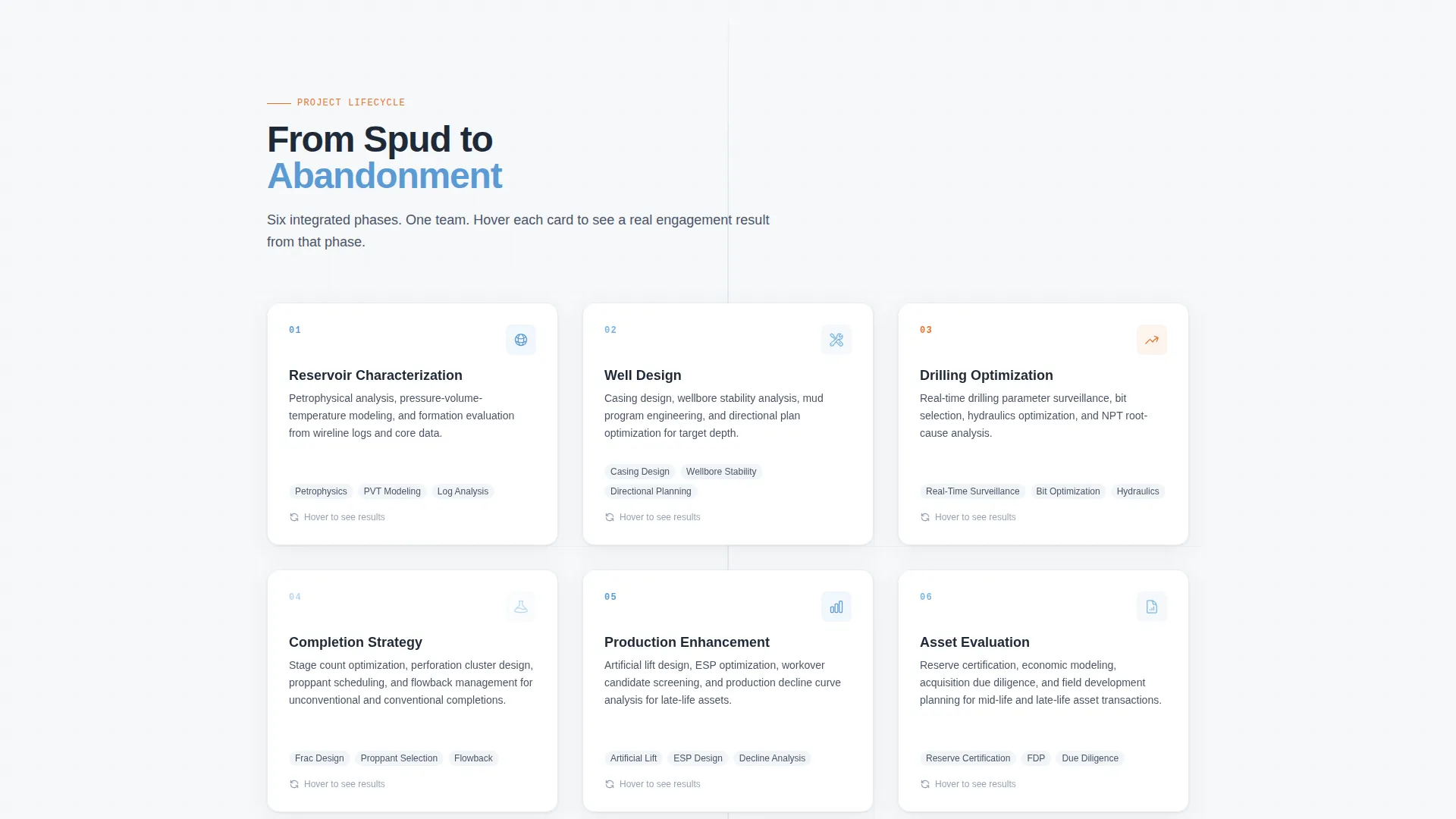This screenshot has width=1456, height=819.
Task: Click the 'Six integrated phases' intro paragraph
Action: (x=518, y=231)
